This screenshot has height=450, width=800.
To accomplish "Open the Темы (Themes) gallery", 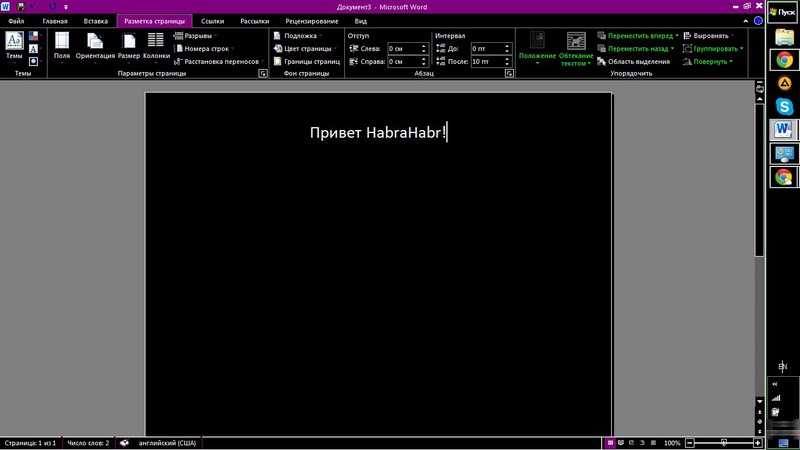I will click(14, 48).
